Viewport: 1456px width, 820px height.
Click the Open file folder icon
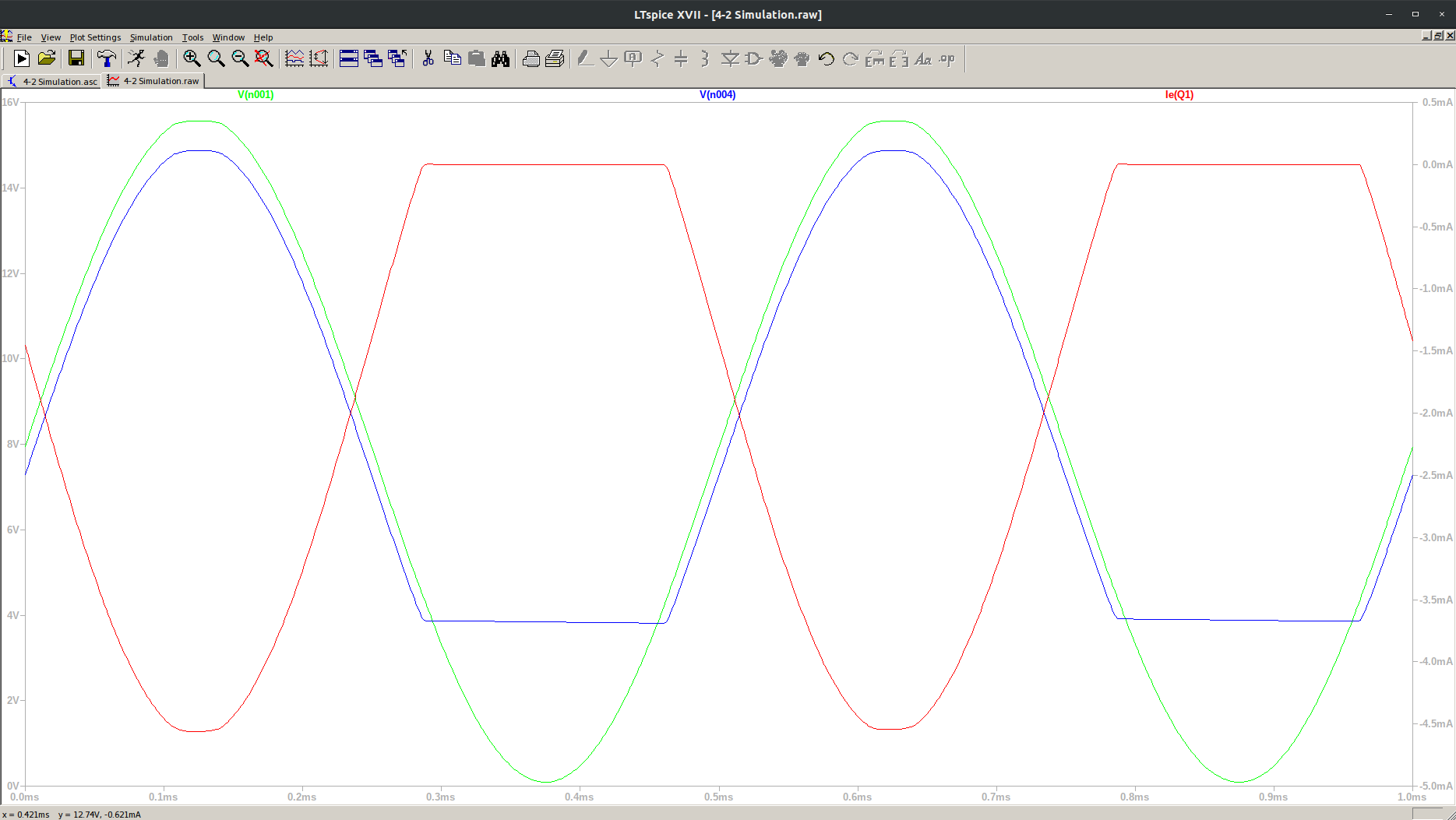47,58
